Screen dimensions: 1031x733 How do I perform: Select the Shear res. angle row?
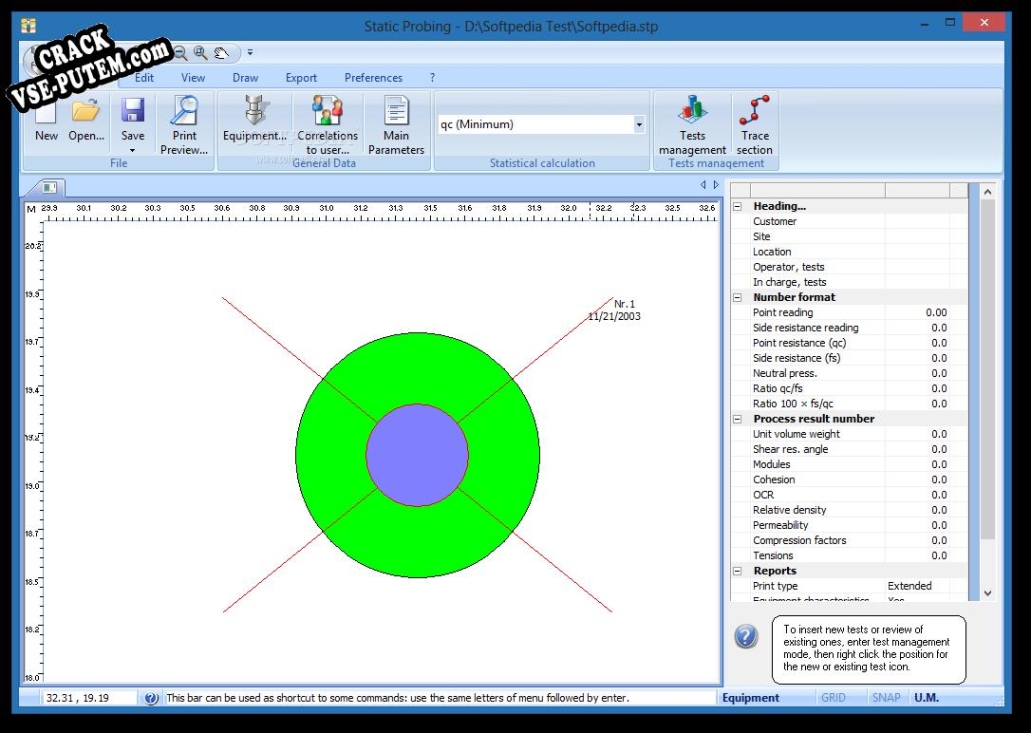849,449
